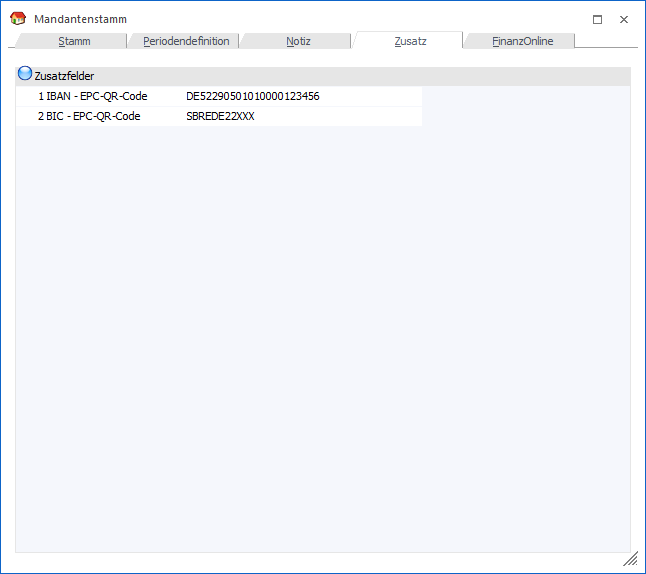Select the BIC - EPC-QR-Code row label
The width and height of the screenshot is (646, 574).
pos(93,116)
